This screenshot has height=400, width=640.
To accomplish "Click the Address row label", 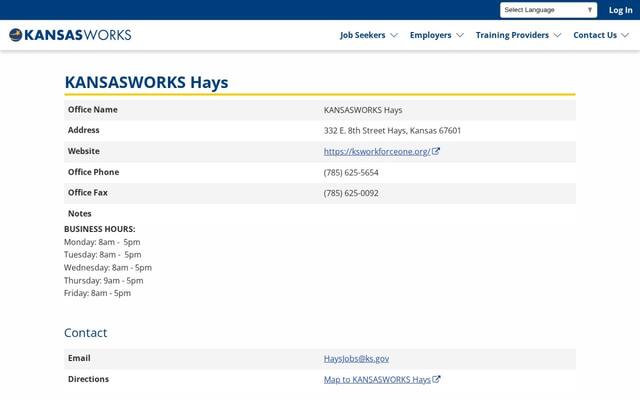I will click(x=84, y=130).
